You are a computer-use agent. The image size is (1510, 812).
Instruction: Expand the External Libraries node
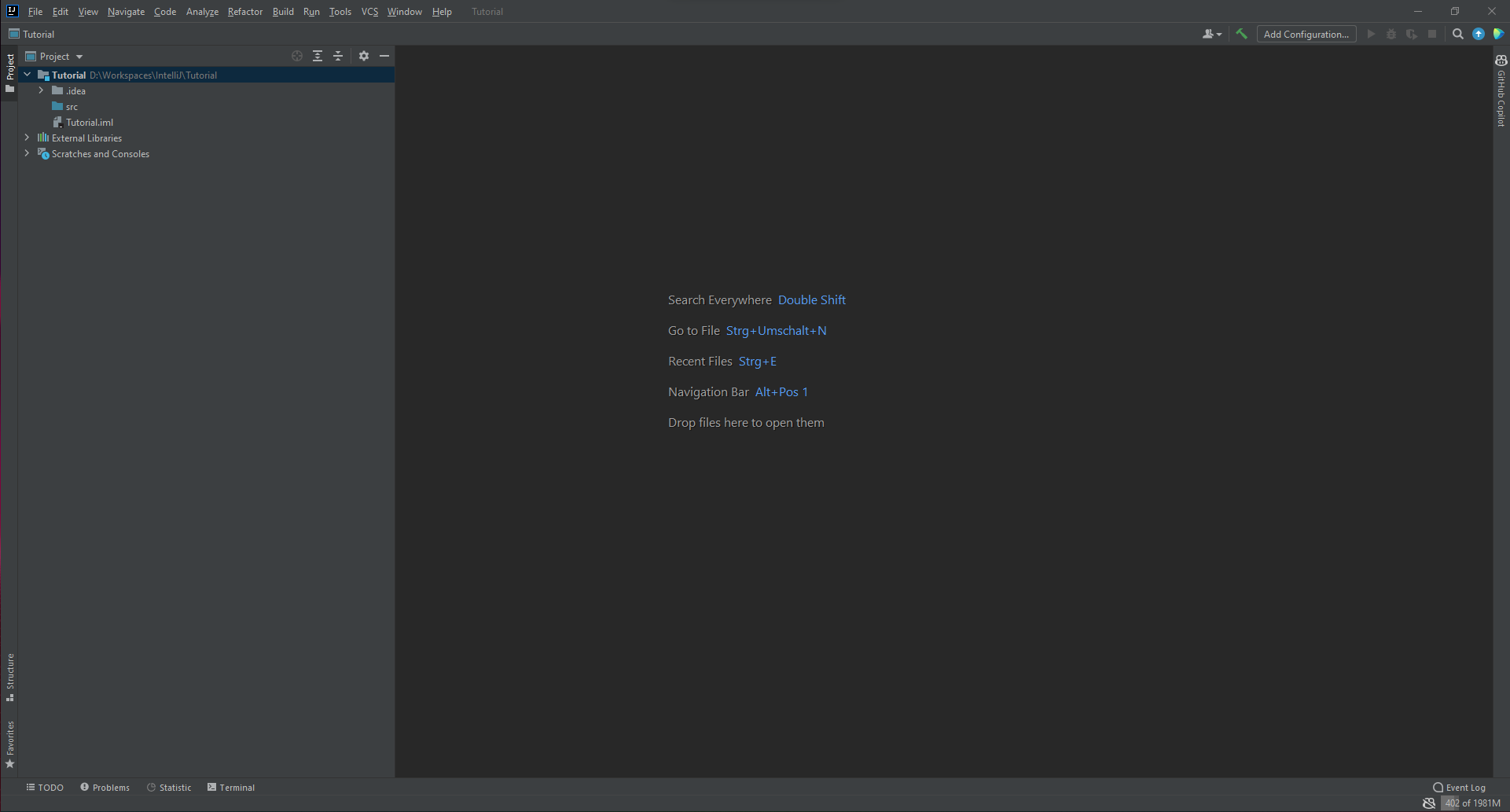28,138
